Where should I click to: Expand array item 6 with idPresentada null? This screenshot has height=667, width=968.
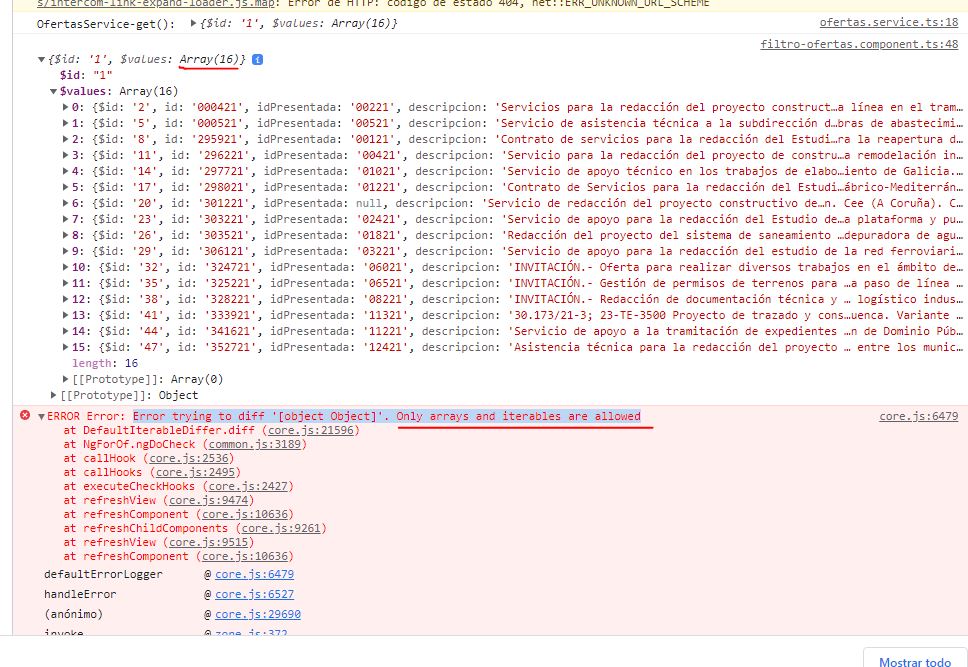click(x=65, y=204)
